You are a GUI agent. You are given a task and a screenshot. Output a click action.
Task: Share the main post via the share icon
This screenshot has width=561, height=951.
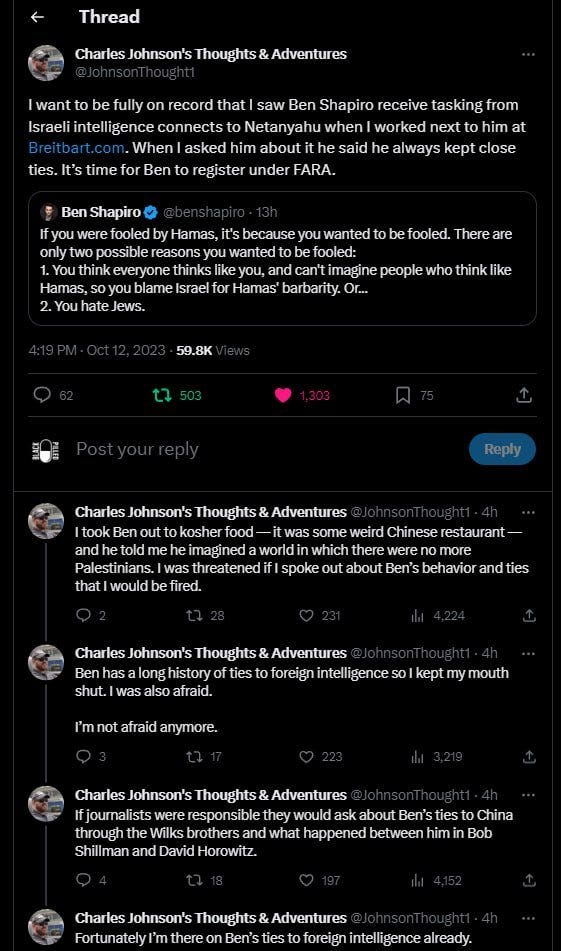tap(524, 395)
